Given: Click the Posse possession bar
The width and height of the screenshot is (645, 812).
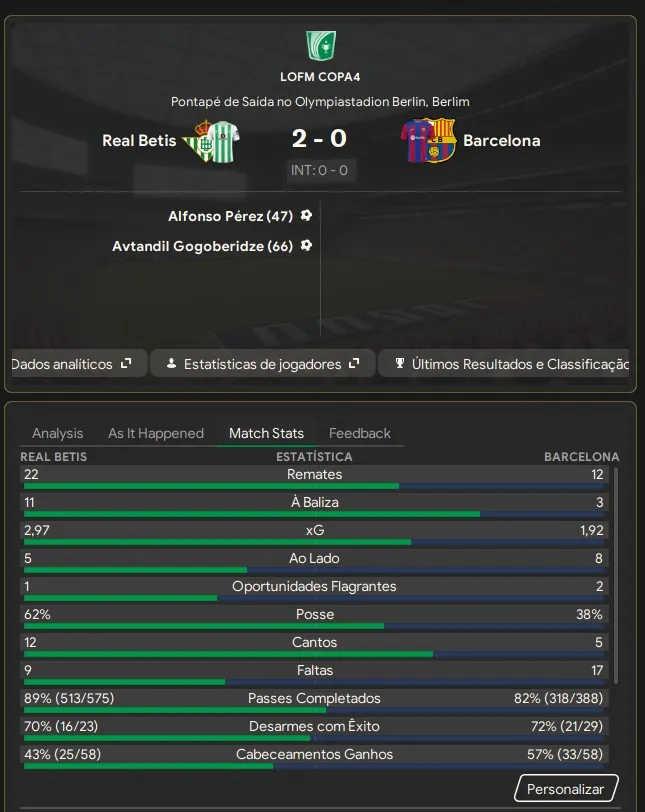Looking at the screenshot, I should pyautogui.click(x=314, y=626).
